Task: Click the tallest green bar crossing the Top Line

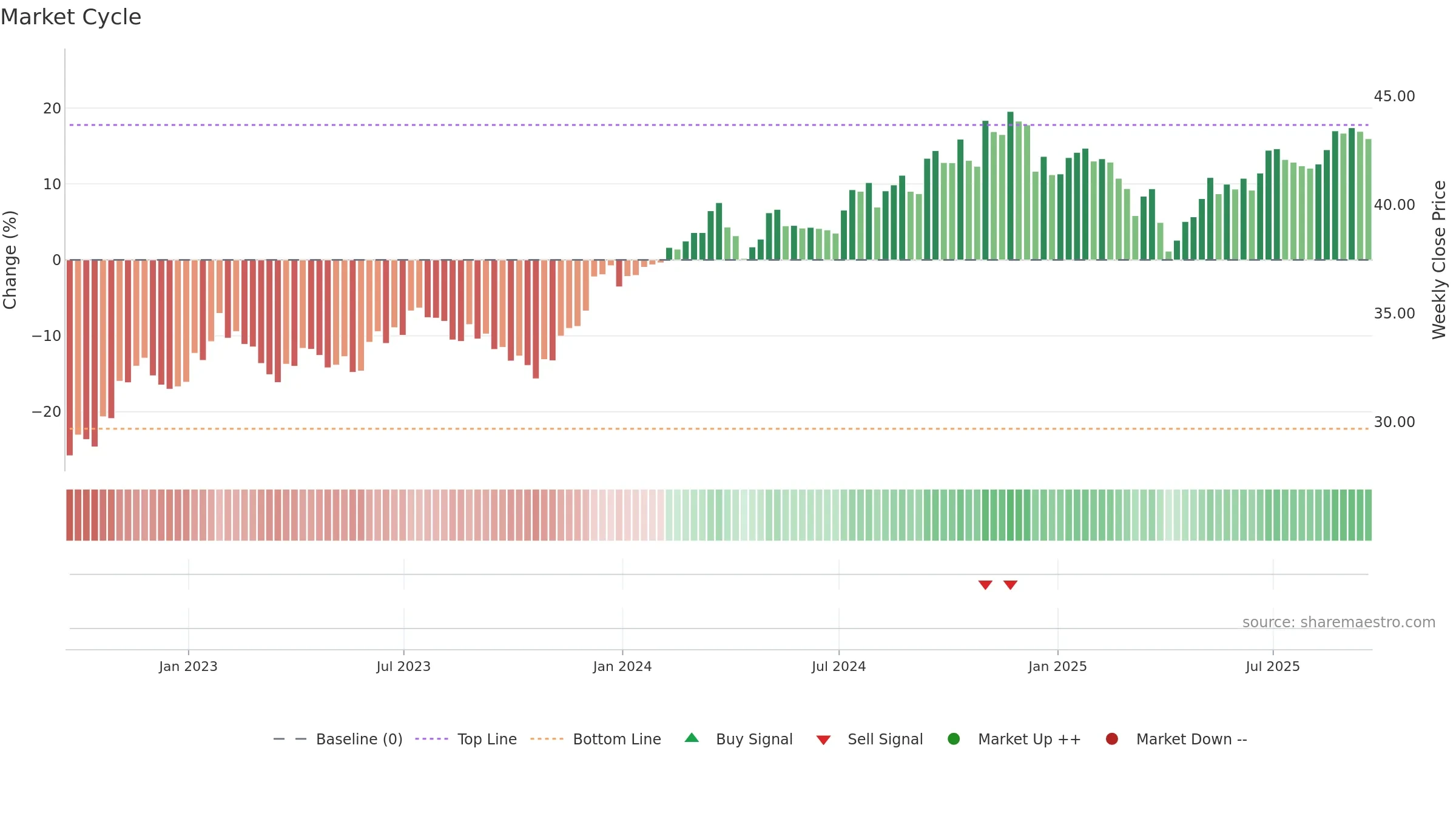Action: pos(1010,186)
